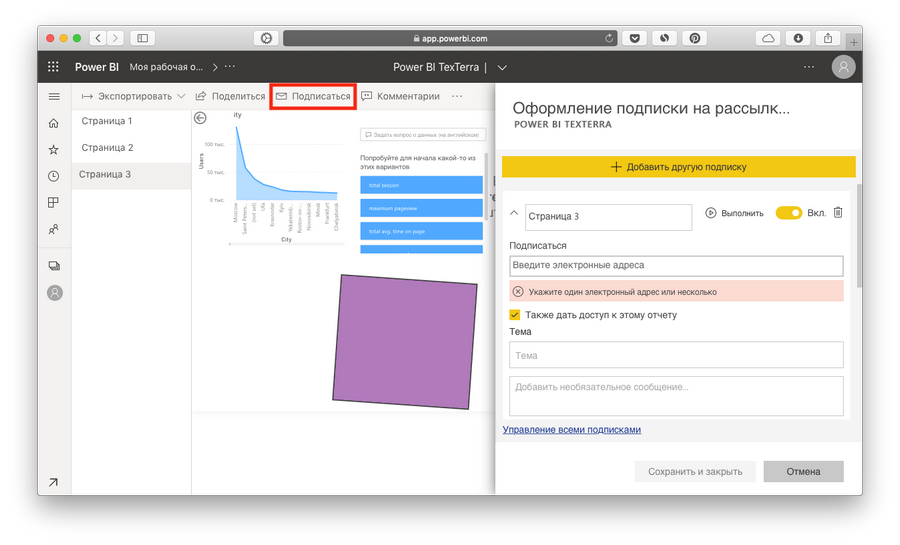
Task: Toggle the Вкл. subscription switch
Action: tap(789, 213)
